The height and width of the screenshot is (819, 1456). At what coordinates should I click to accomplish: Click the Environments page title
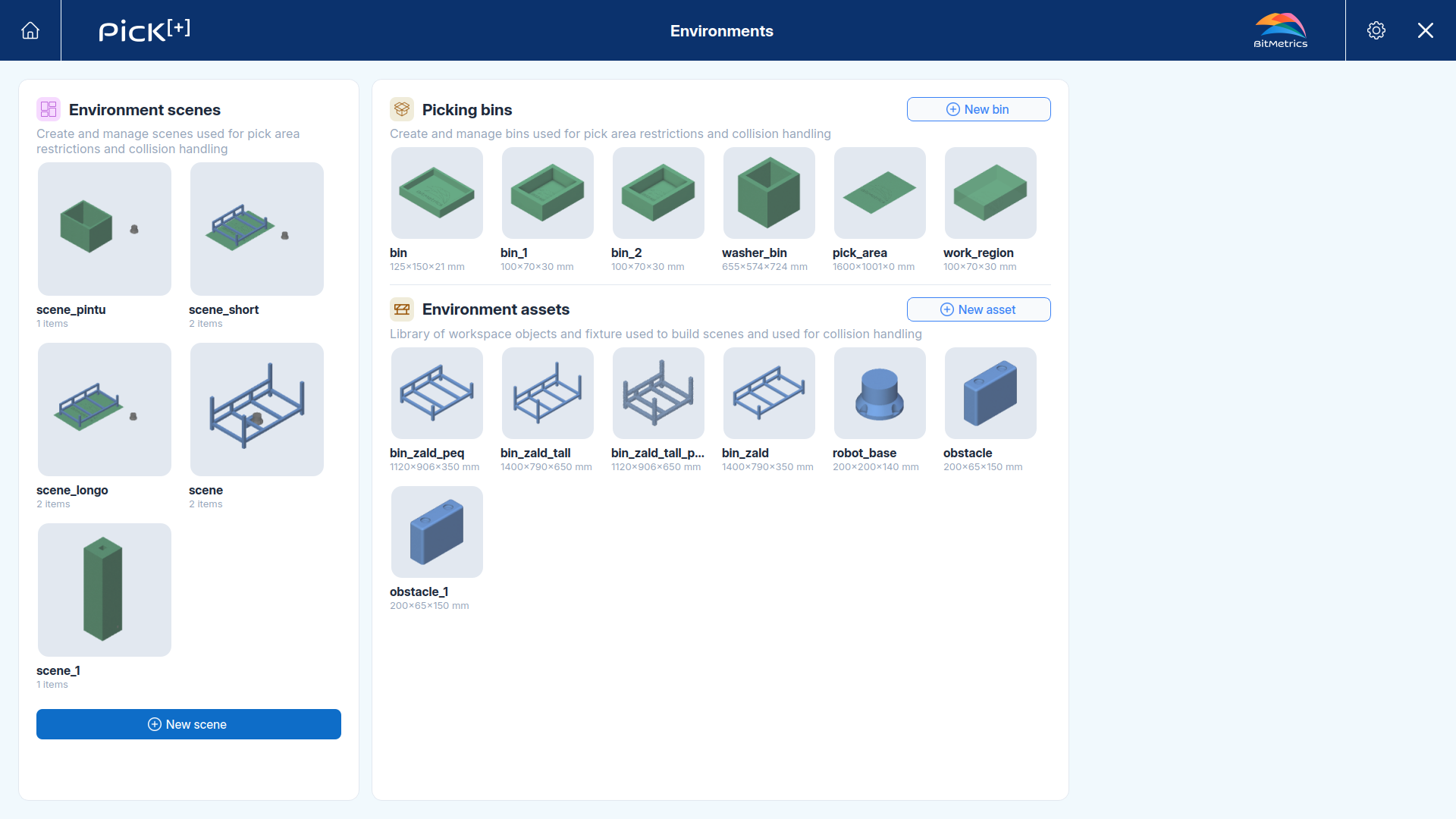point(722,31)
